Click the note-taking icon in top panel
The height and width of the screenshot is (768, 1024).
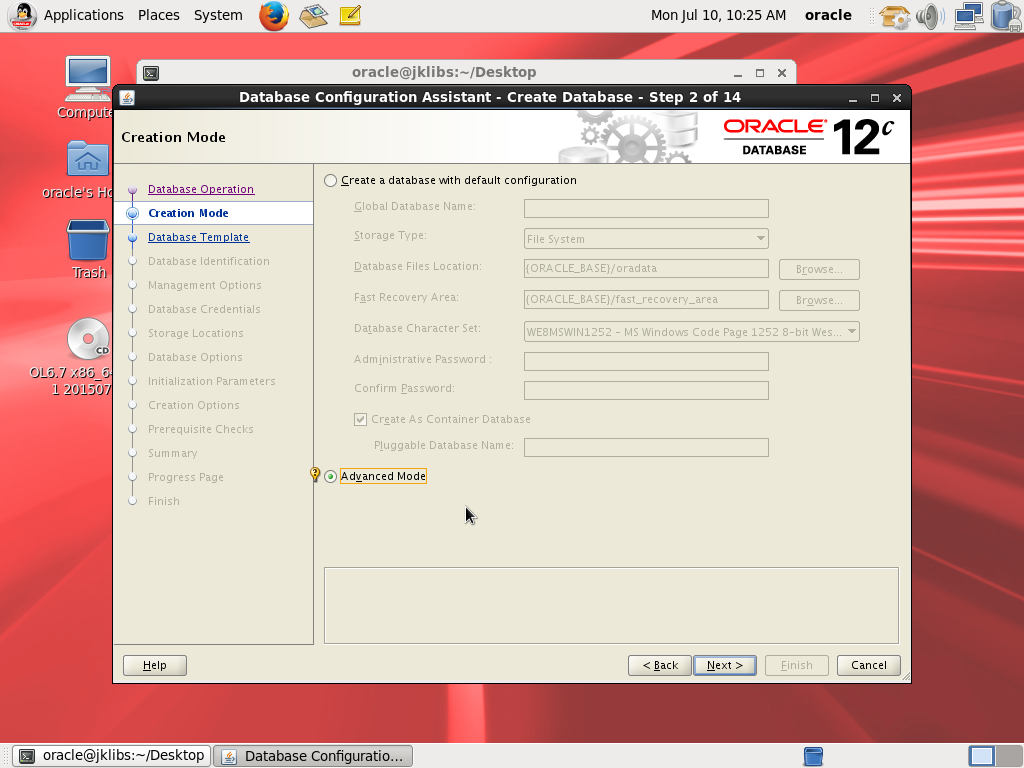[350, 15]
